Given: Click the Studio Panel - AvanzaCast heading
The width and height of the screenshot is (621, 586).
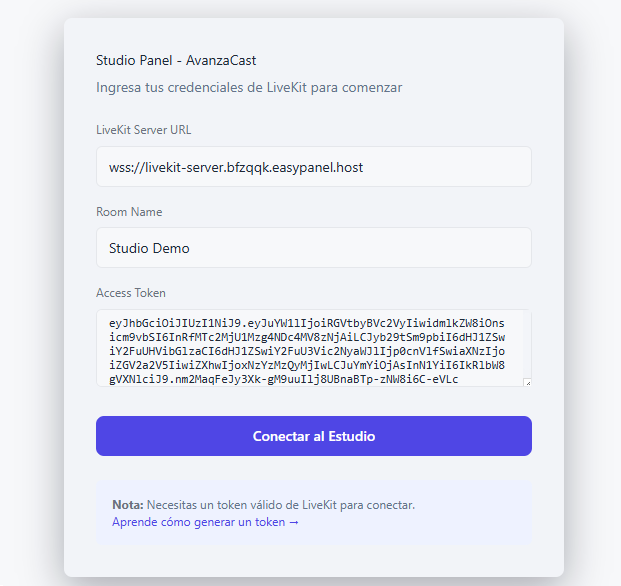Looking at the screenshot, I should (176, 61).
